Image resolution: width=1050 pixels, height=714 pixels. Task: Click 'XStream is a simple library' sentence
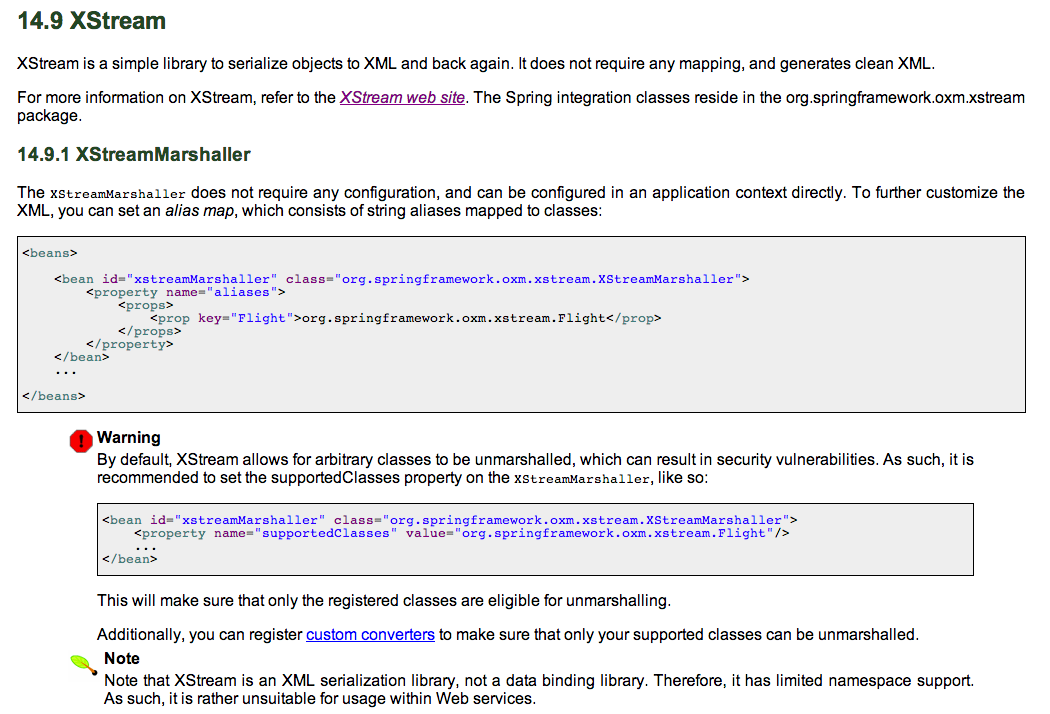click(x=475, y=64)
